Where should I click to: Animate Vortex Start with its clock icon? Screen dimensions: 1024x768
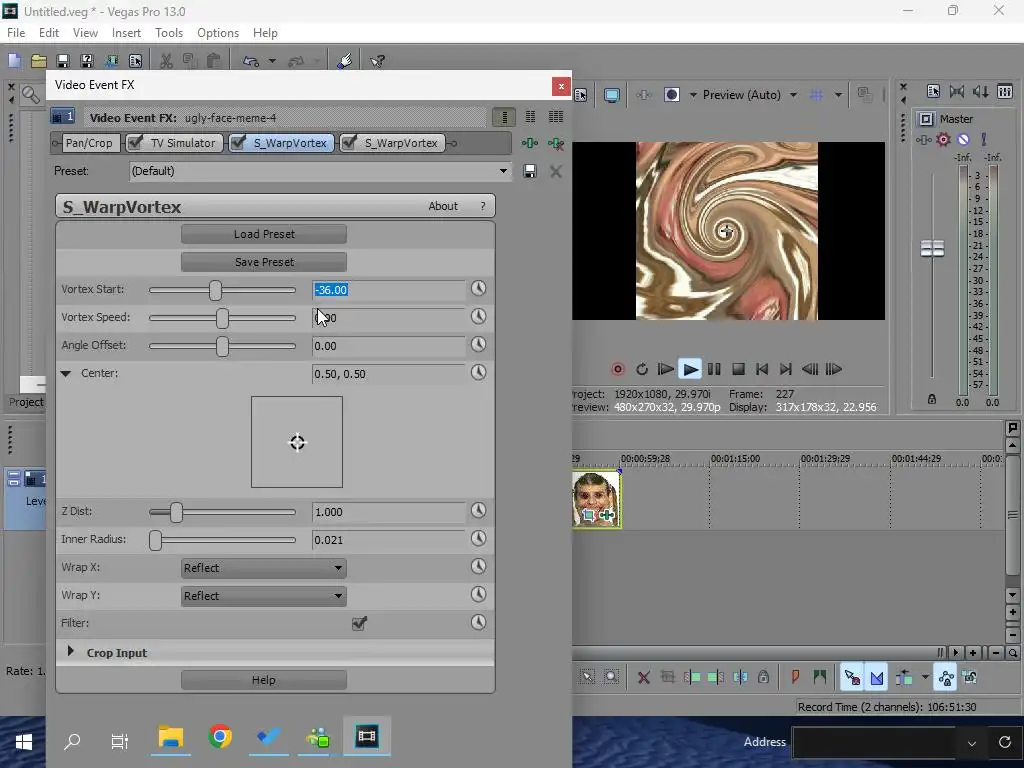click(x=479, y=288)
